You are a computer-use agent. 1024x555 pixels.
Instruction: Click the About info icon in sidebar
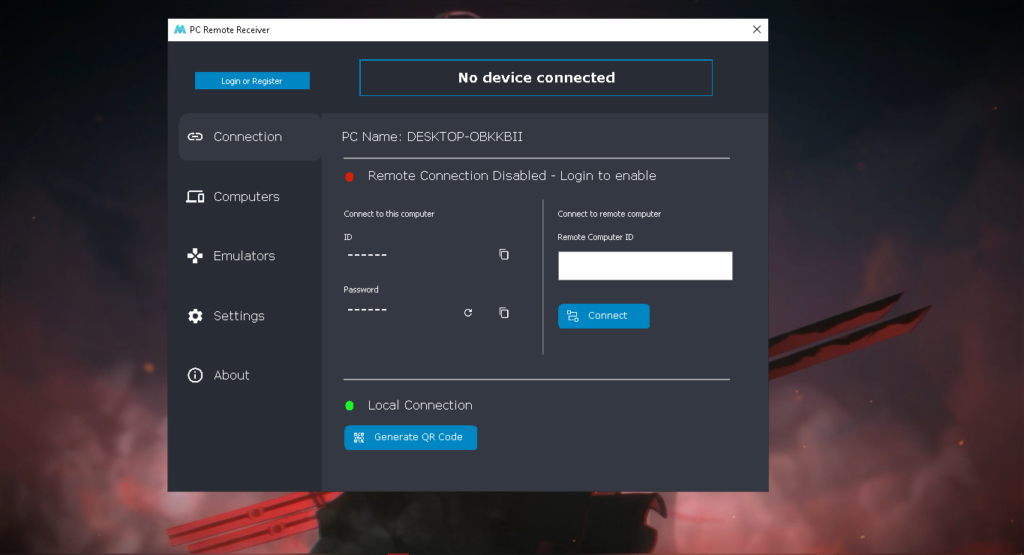(195, 375)
